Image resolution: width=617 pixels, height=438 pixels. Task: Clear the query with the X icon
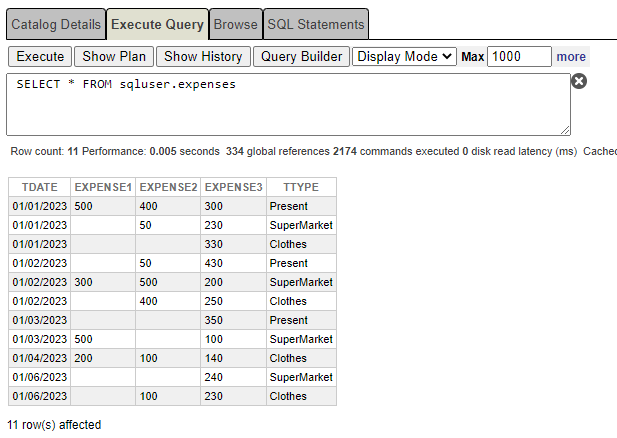pyautogui.click(x=579, y=81)
